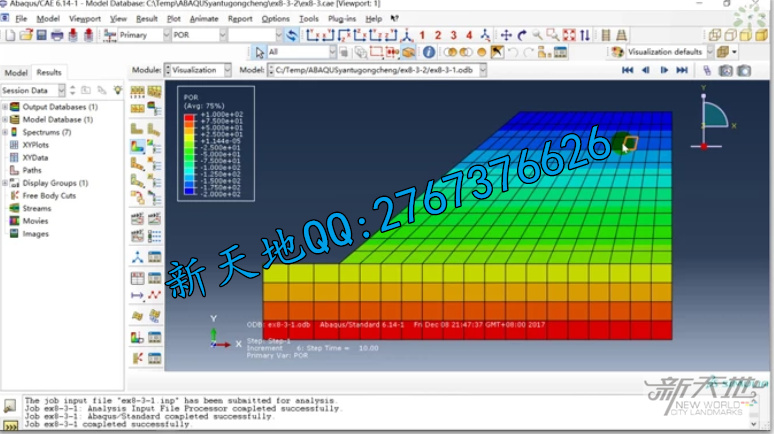Jump to first frame
The width and height of the screenshot is (774, 434).
627,70
